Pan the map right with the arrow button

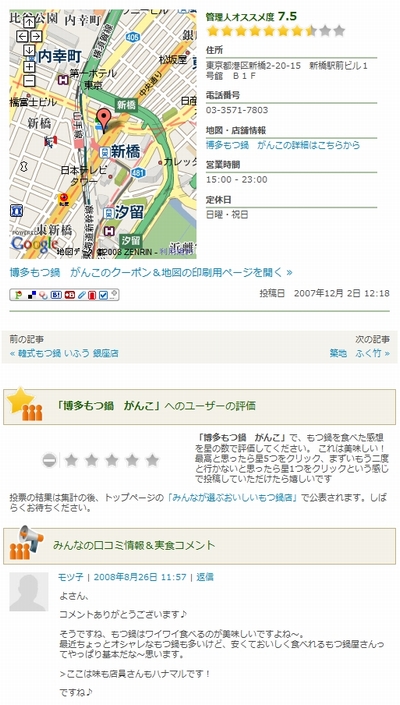[x=36, y=36]
